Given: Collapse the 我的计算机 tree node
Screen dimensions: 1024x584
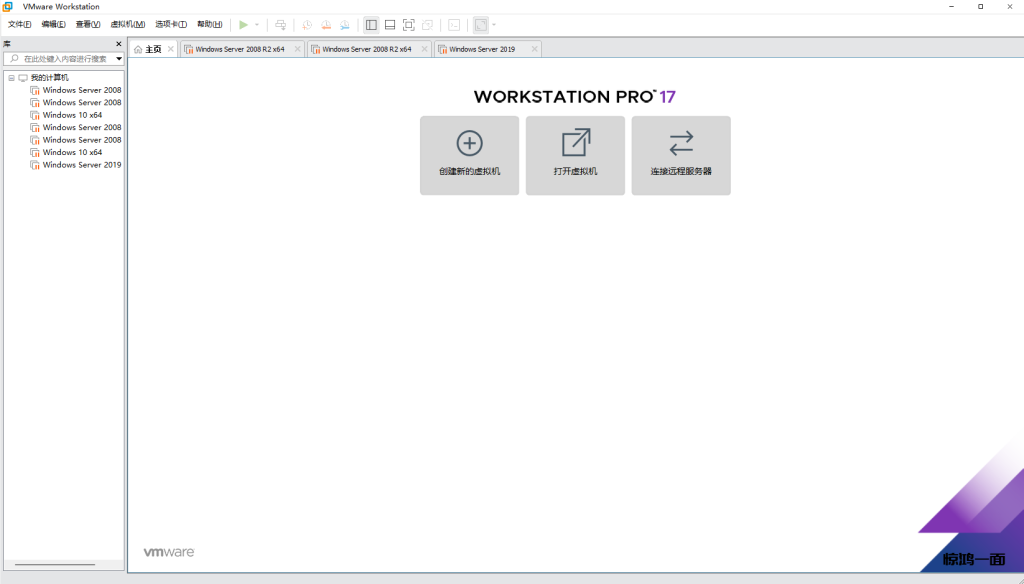Looking at the screenshot, I should (x=11, y=78).
